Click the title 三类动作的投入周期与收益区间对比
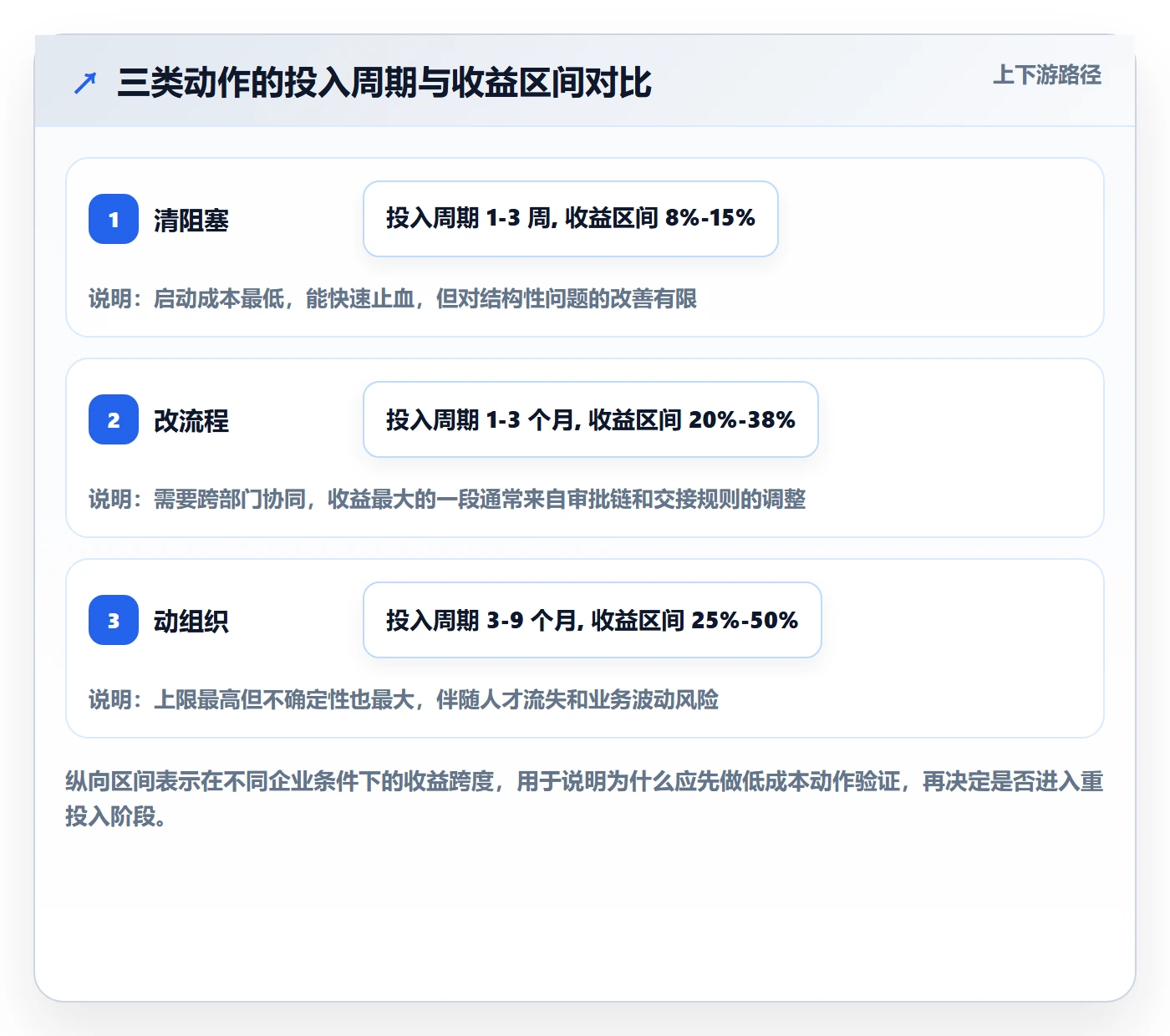The image size is (1170, 1036). (x=384, y=83)
